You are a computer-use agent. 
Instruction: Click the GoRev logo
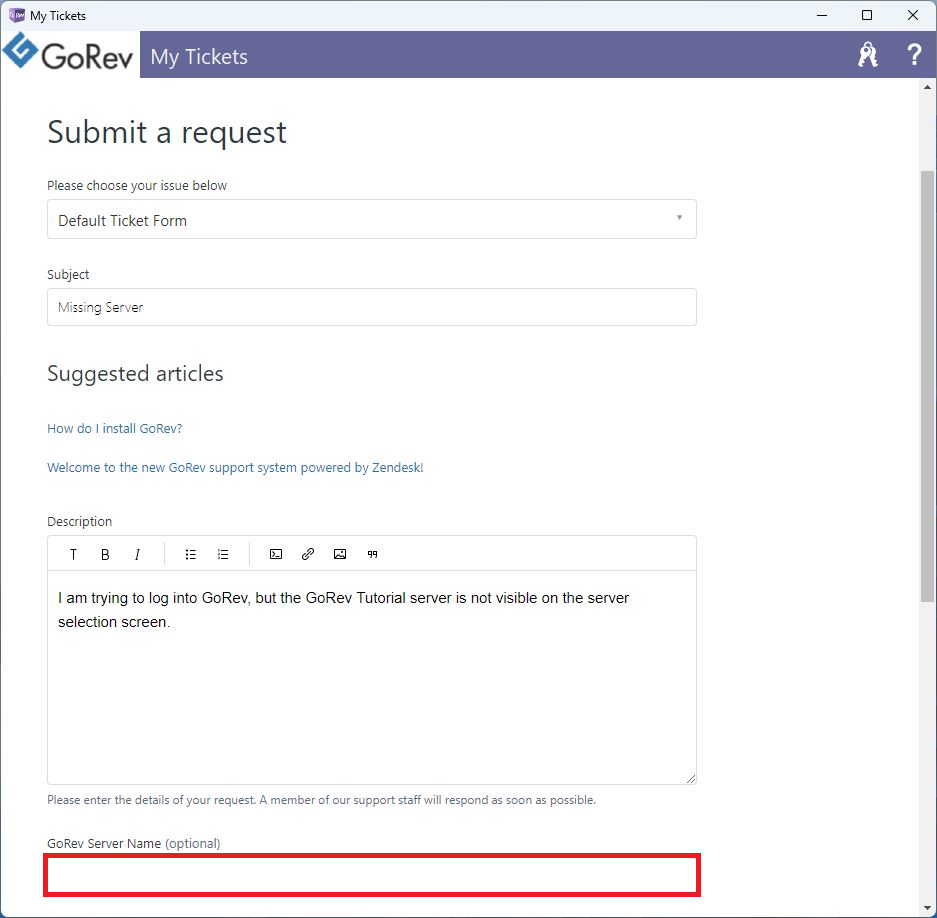68,52
